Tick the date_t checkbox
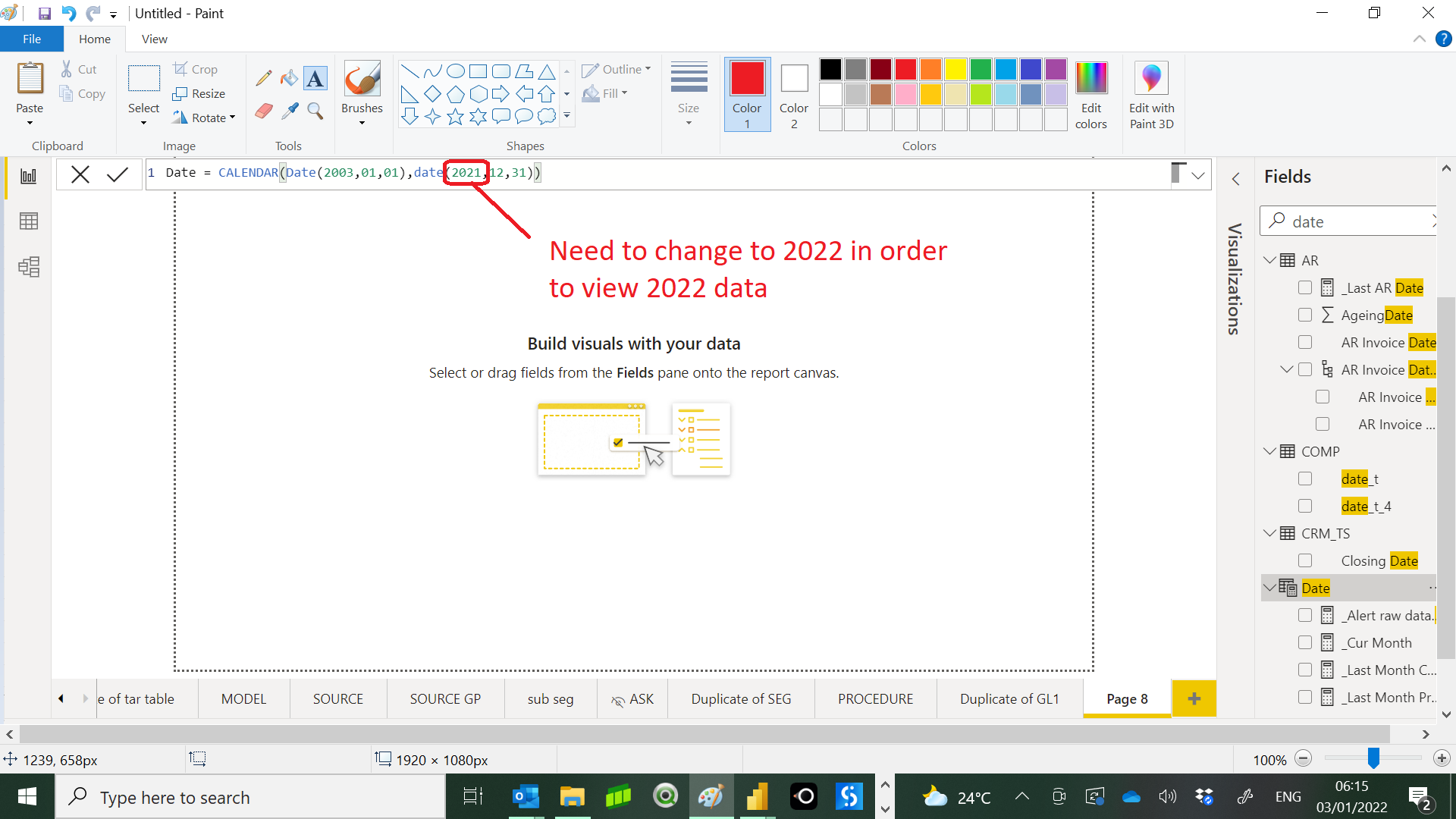 1304,479
